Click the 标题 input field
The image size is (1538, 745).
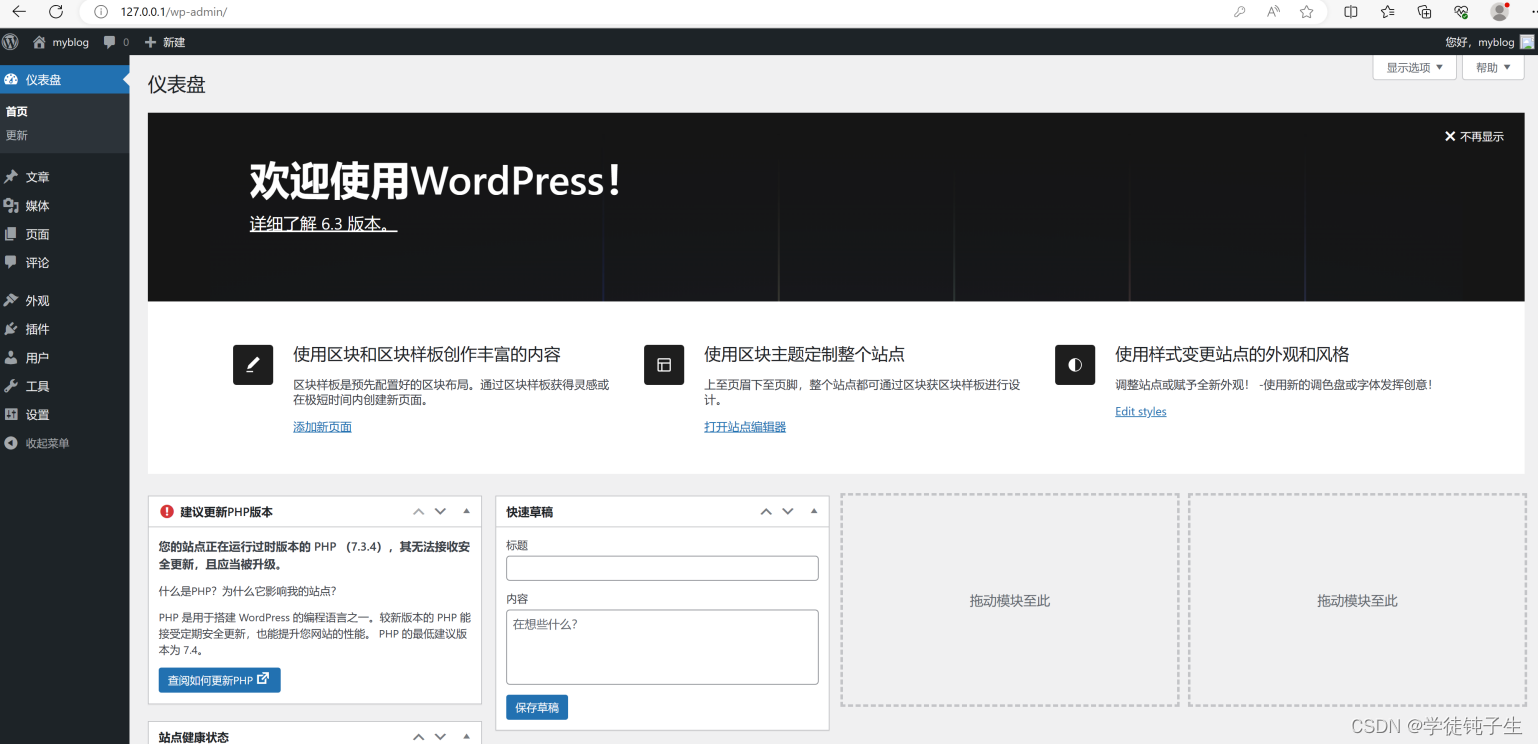coord(662,568)
